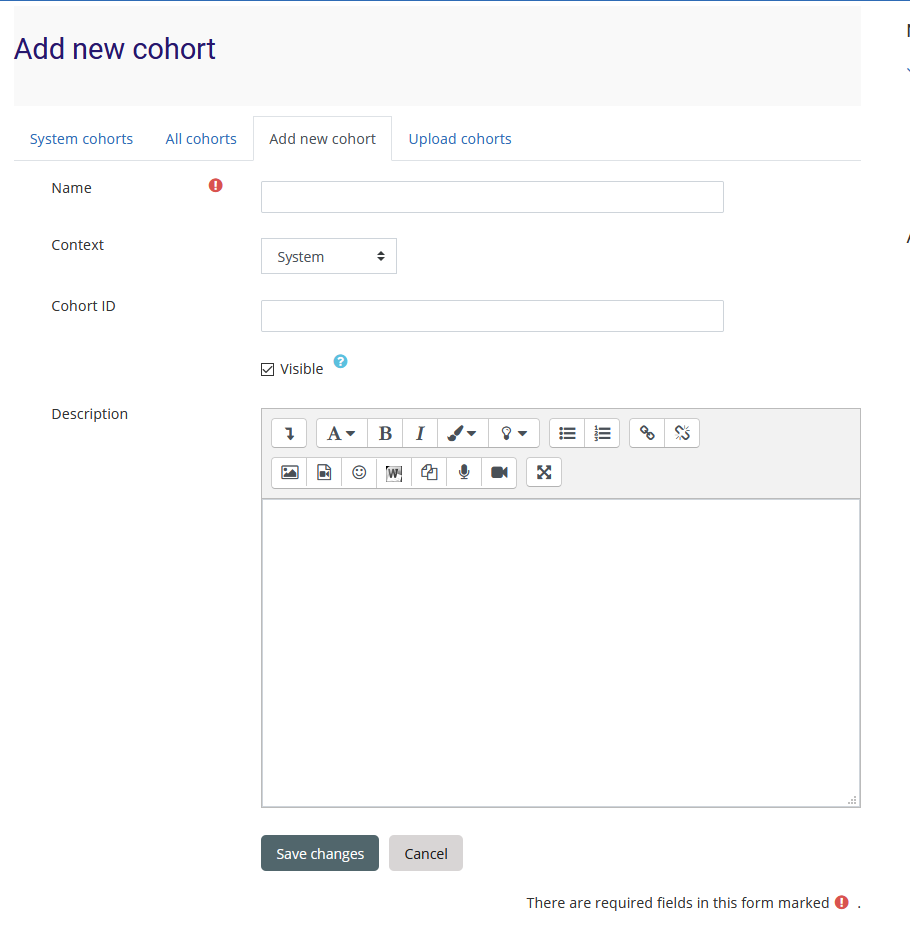Screen dimensions: 910x931
Task: Apply italic formatting in description editor
Action: 420,433
